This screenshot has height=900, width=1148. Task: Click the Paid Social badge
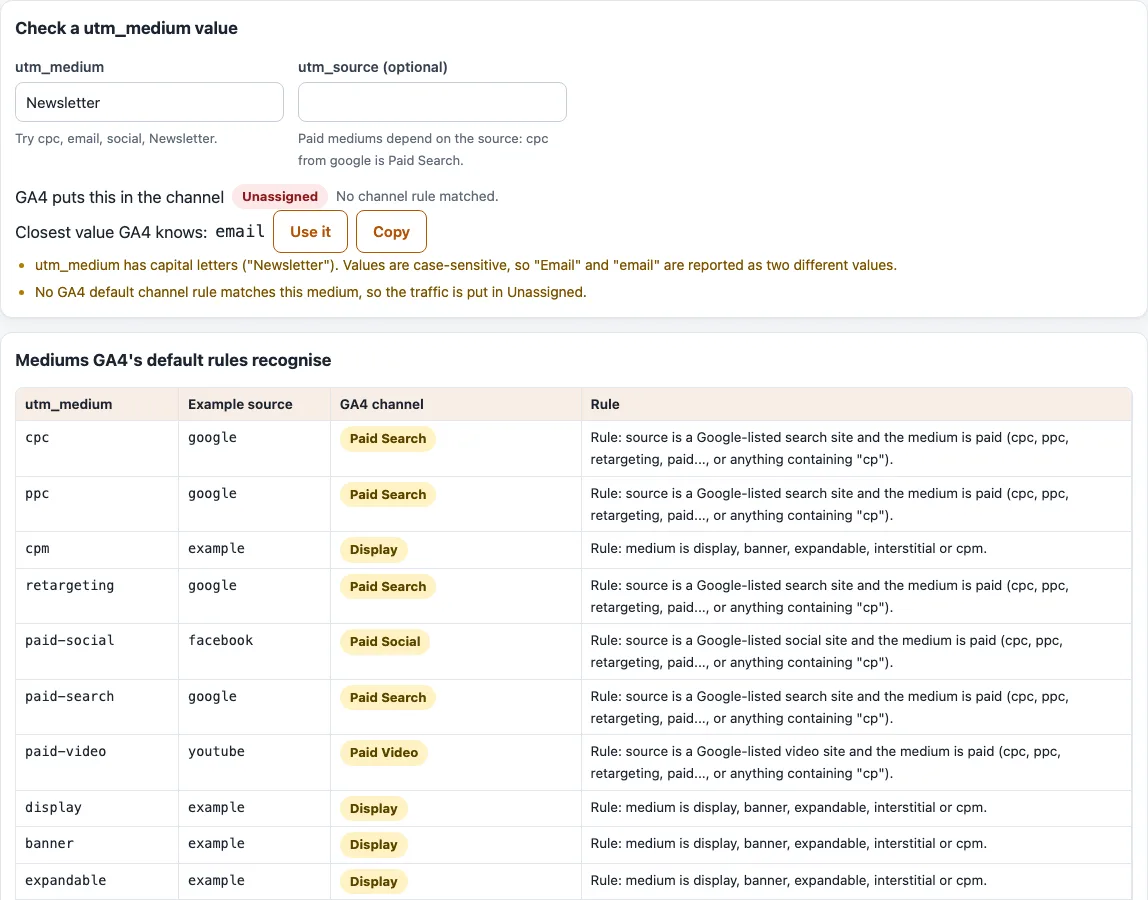pyautogui.click(x=384, y=641)
